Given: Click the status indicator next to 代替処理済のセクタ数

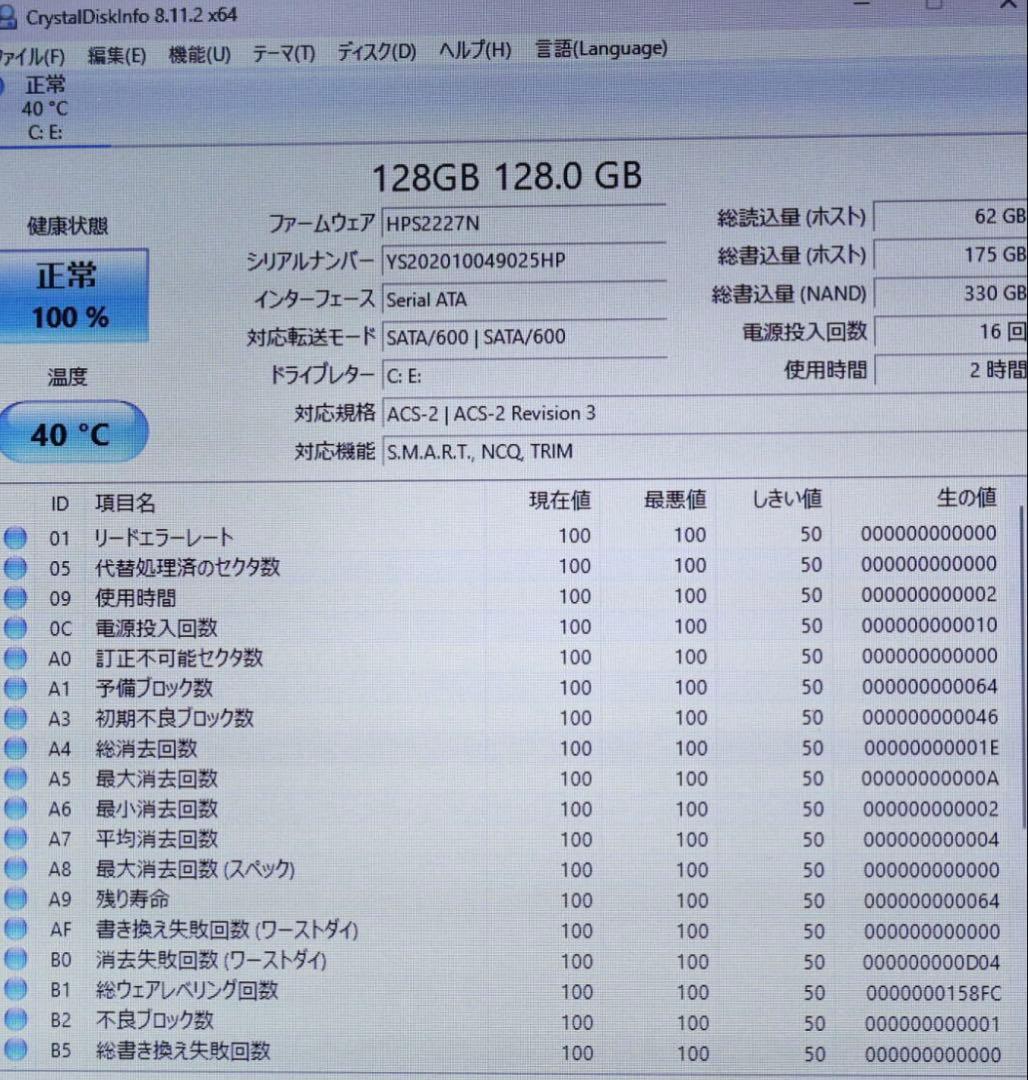Looking at the screenshot, I should pyautogui.click(x=16, y=567).
